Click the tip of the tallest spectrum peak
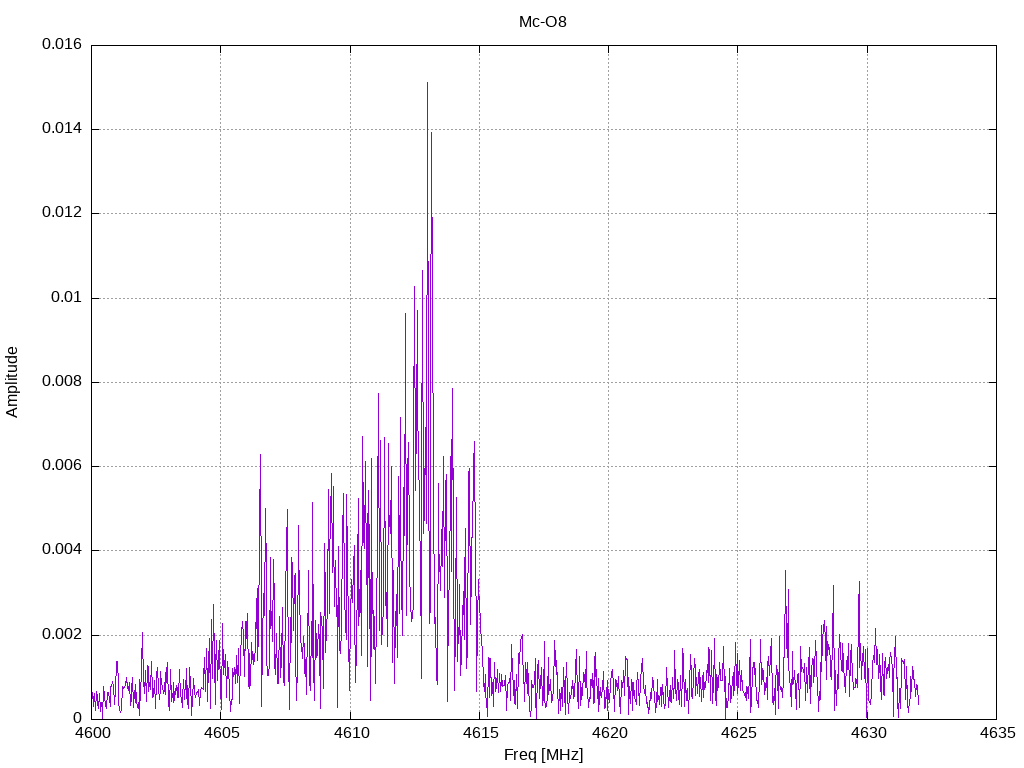This screenshot has width=1024, height=768. point(427,83)
